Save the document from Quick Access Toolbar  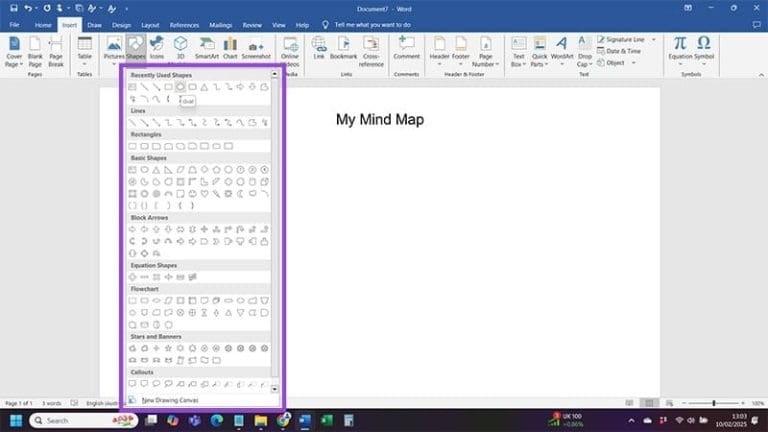point(14,8)
